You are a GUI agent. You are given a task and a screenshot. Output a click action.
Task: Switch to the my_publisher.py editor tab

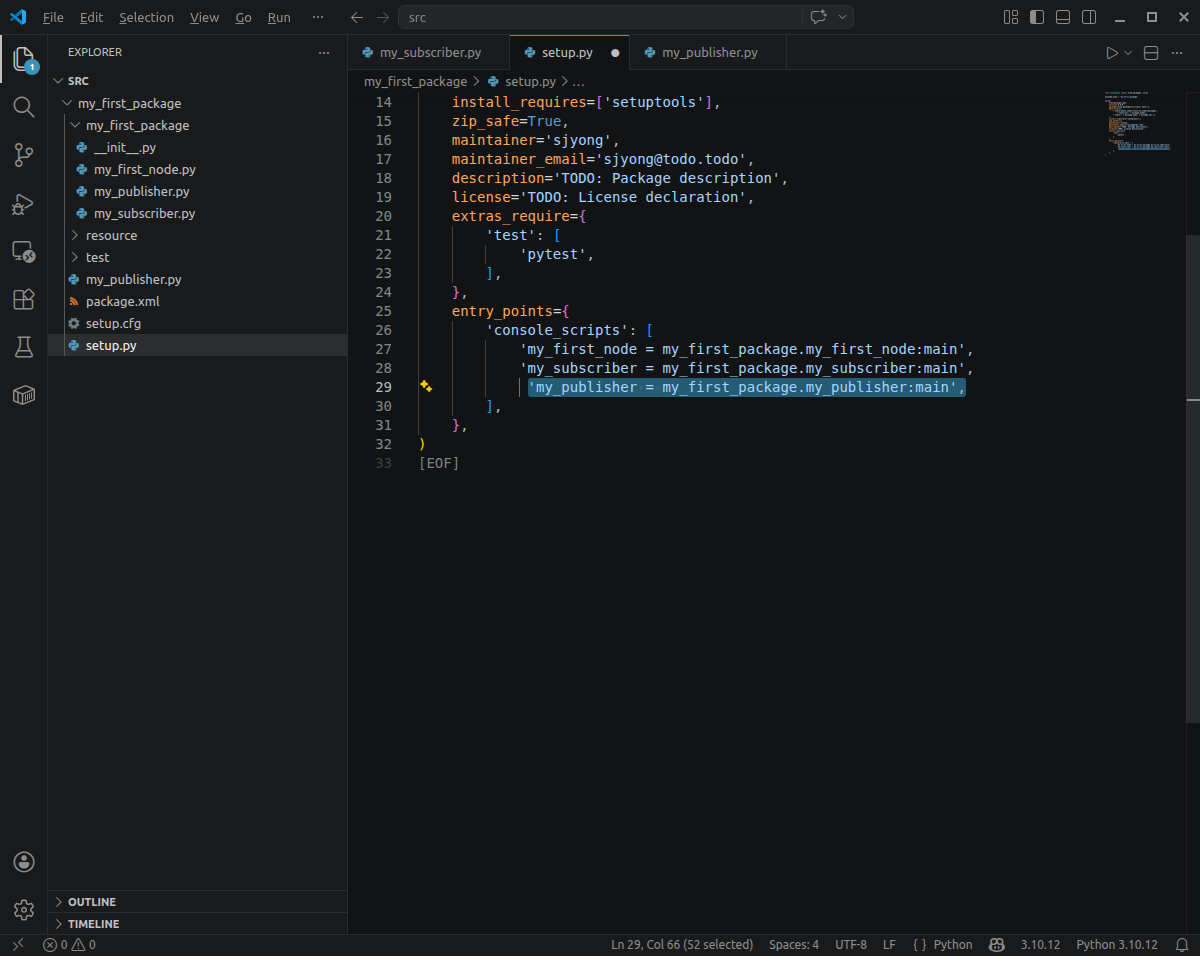click(708, 53)
